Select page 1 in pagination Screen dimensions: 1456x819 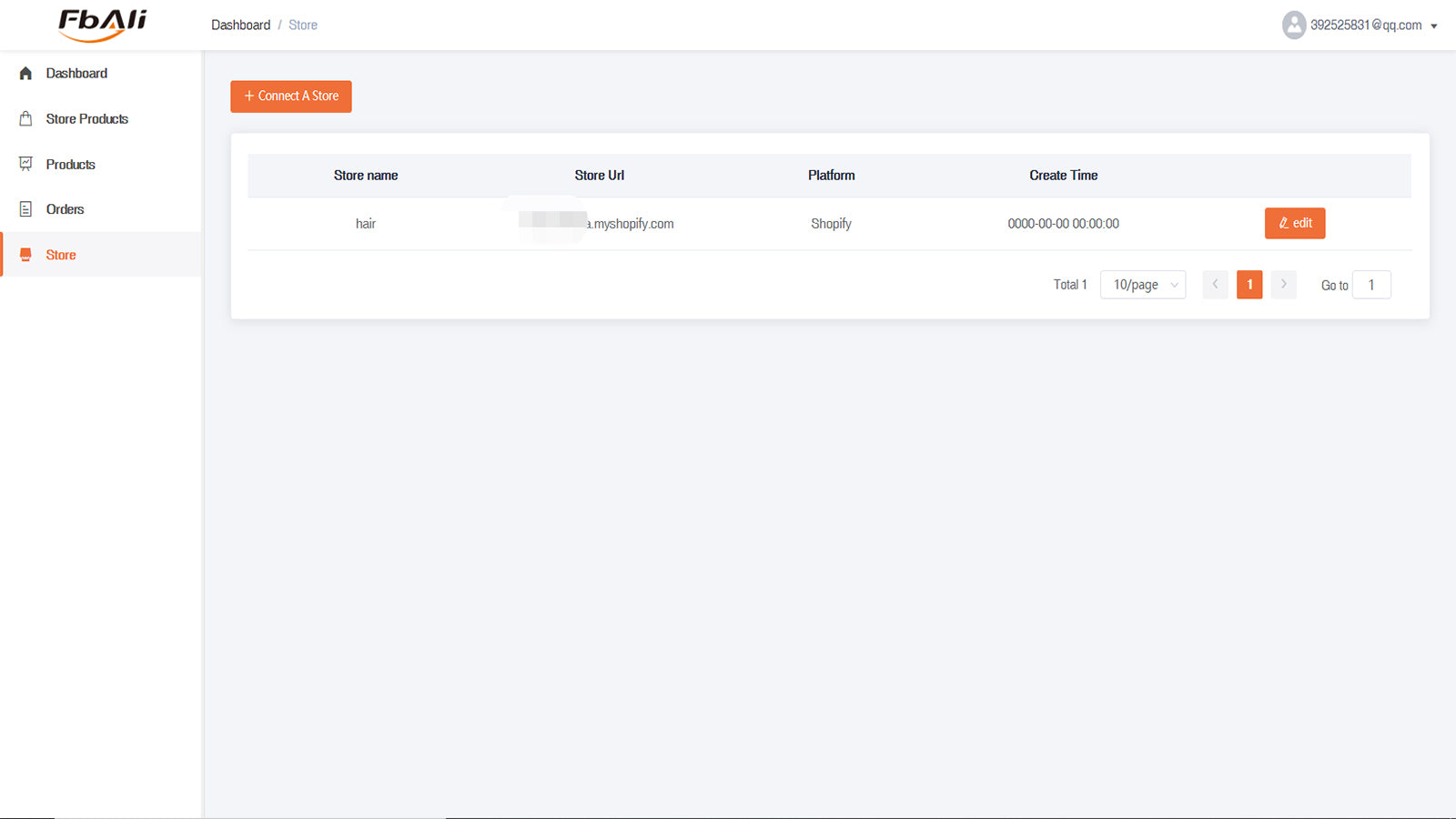pos(1249,285)
